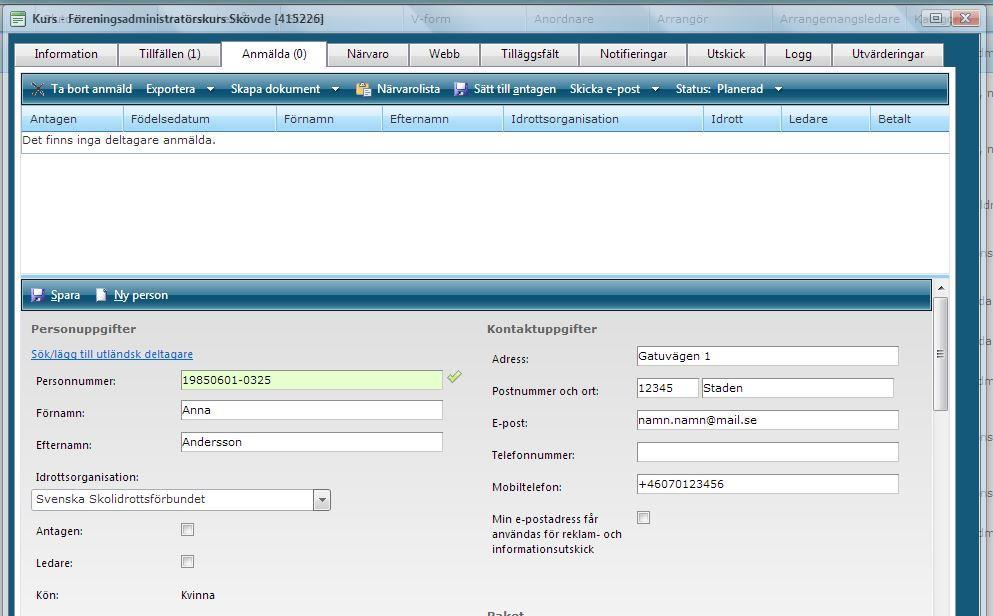Image resolution: width=993 pixels, height=616 pixels.
Task: Switch to the Information tab
Action: [x=66, y=54]
